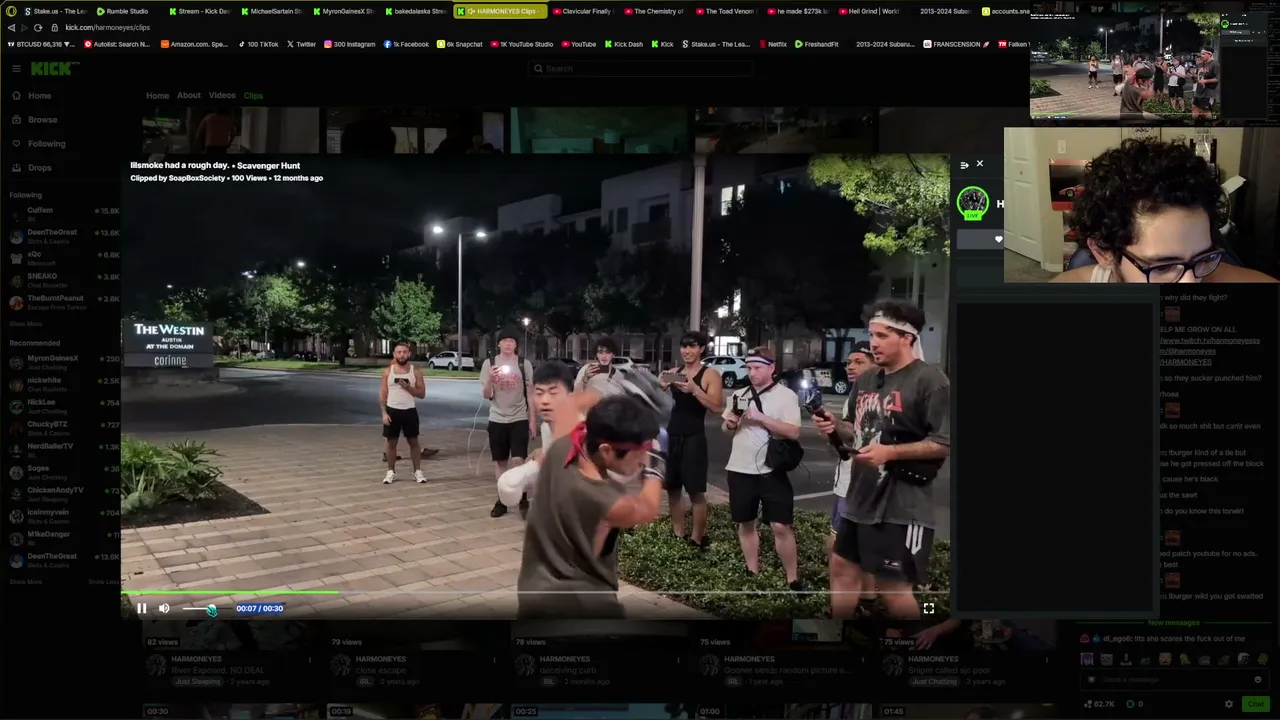Open NickLee in Recommended list
Image resolution: width=1280 pixels, height=720 pixels.
coord(64,406)
